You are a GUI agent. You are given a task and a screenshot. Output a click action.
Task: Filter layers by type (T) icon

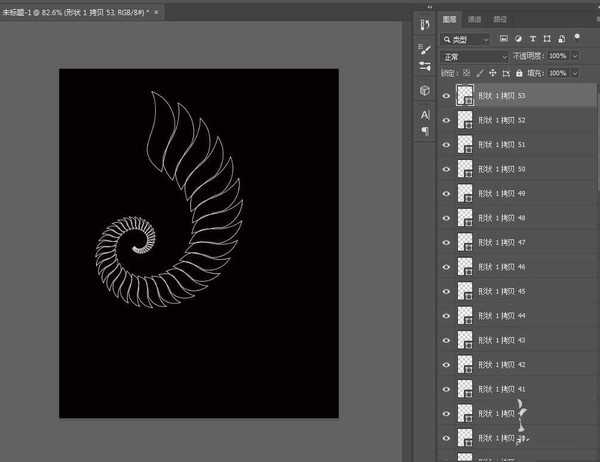[x=531, y=39]
